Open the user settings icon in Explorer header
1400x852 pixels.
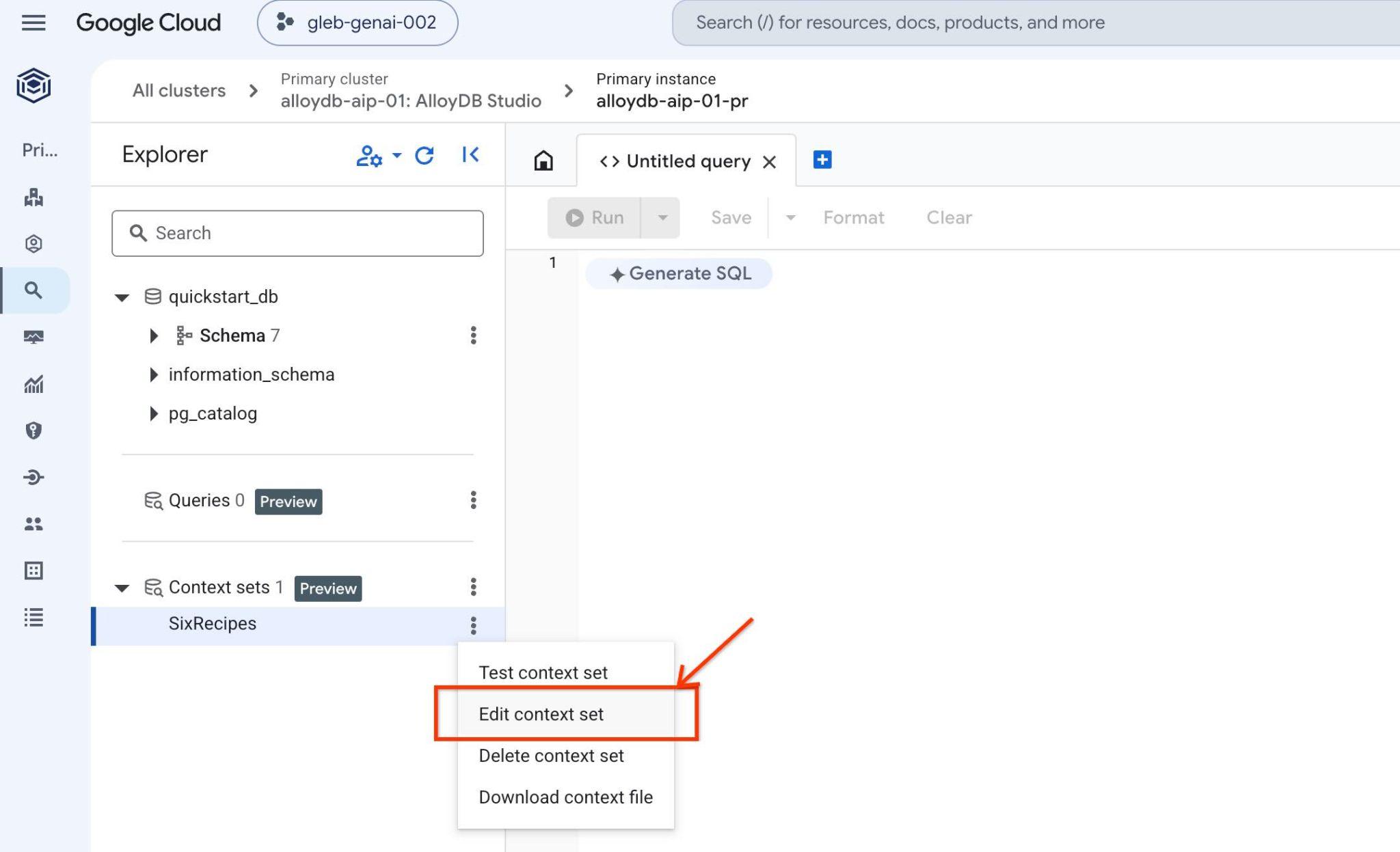pos(370,156)
